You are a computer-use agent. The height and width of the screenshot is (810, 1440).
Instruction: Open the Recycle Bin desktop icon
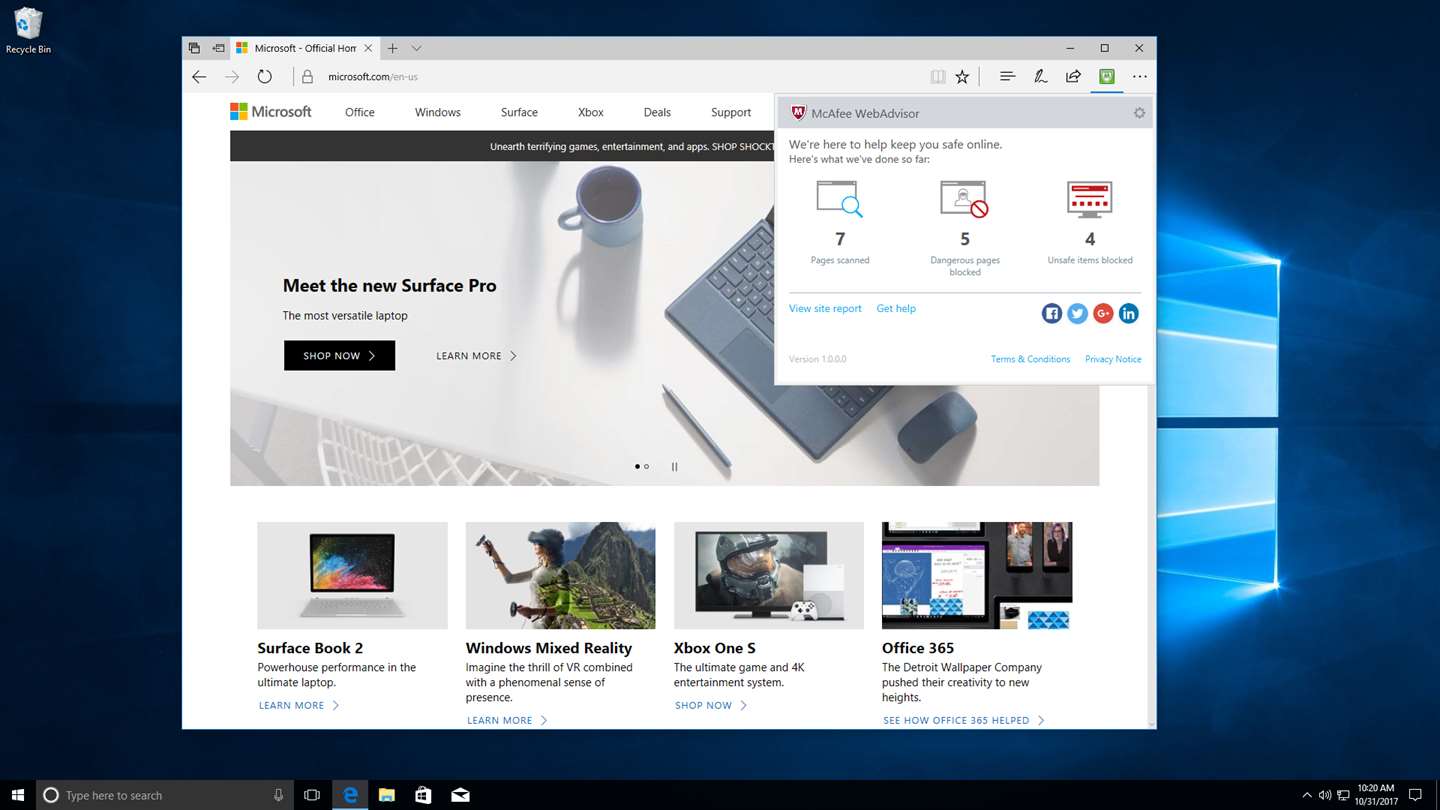tap(28, 31)
